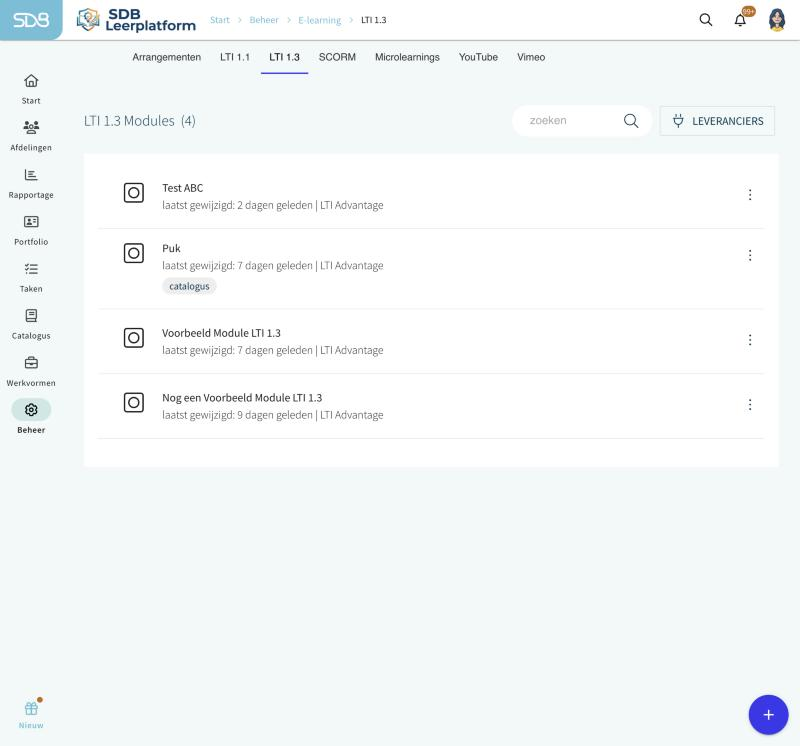Open Taken in the sidebar
The image size is (800, 746).
(x=31, y=278)
